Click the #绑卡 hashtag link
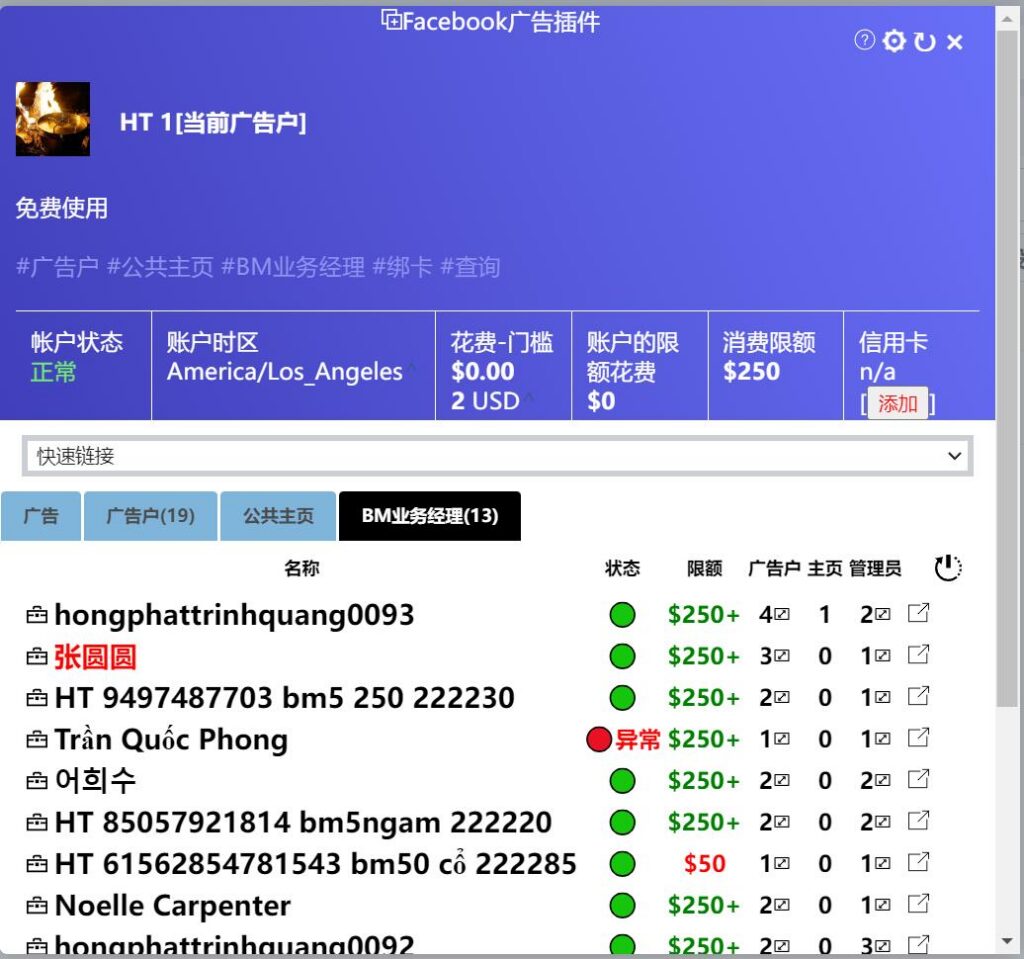This screenshot has width=1024, height=959. [x=402, y=267]
